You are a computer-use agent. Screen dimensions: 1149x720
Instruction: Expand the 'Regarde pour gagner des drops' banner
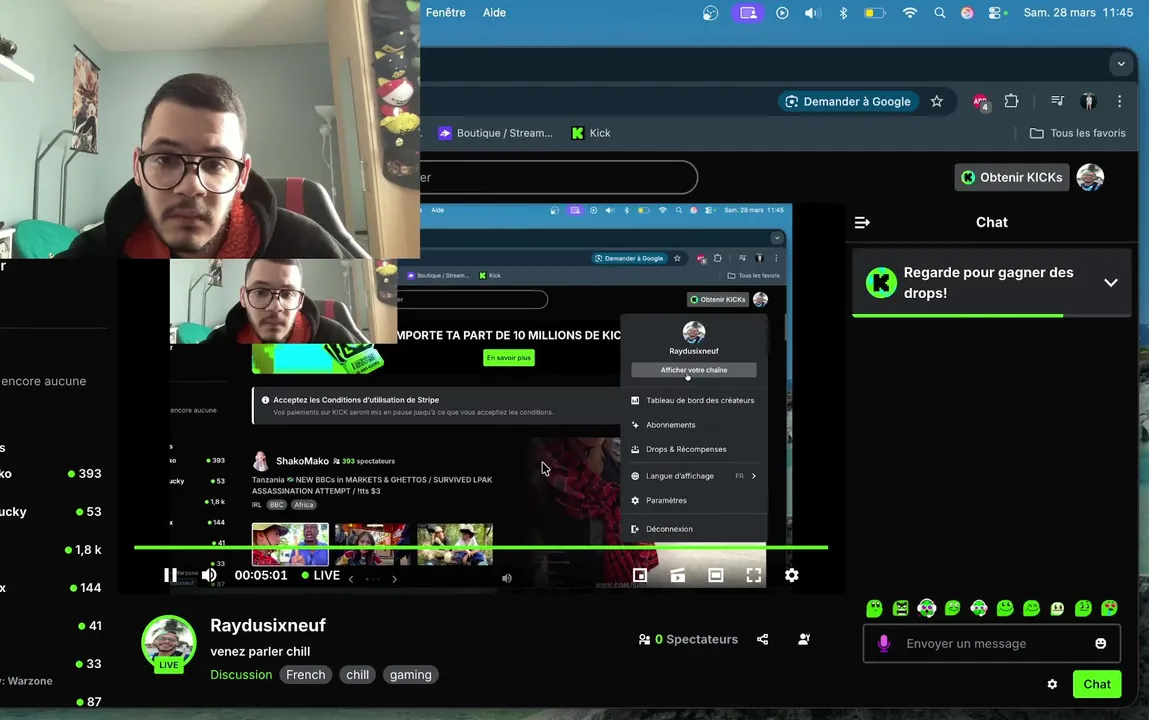1111,283
